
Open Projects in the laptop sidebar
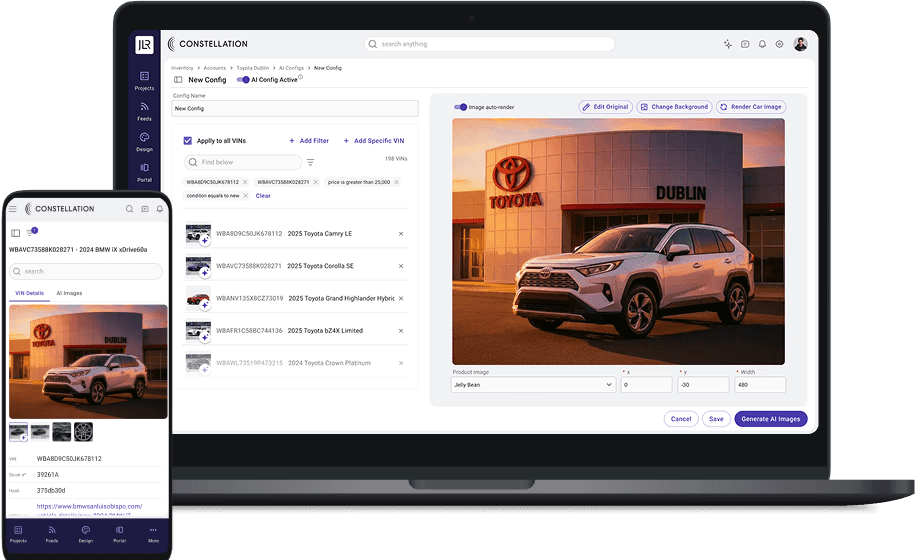point(144,81)
